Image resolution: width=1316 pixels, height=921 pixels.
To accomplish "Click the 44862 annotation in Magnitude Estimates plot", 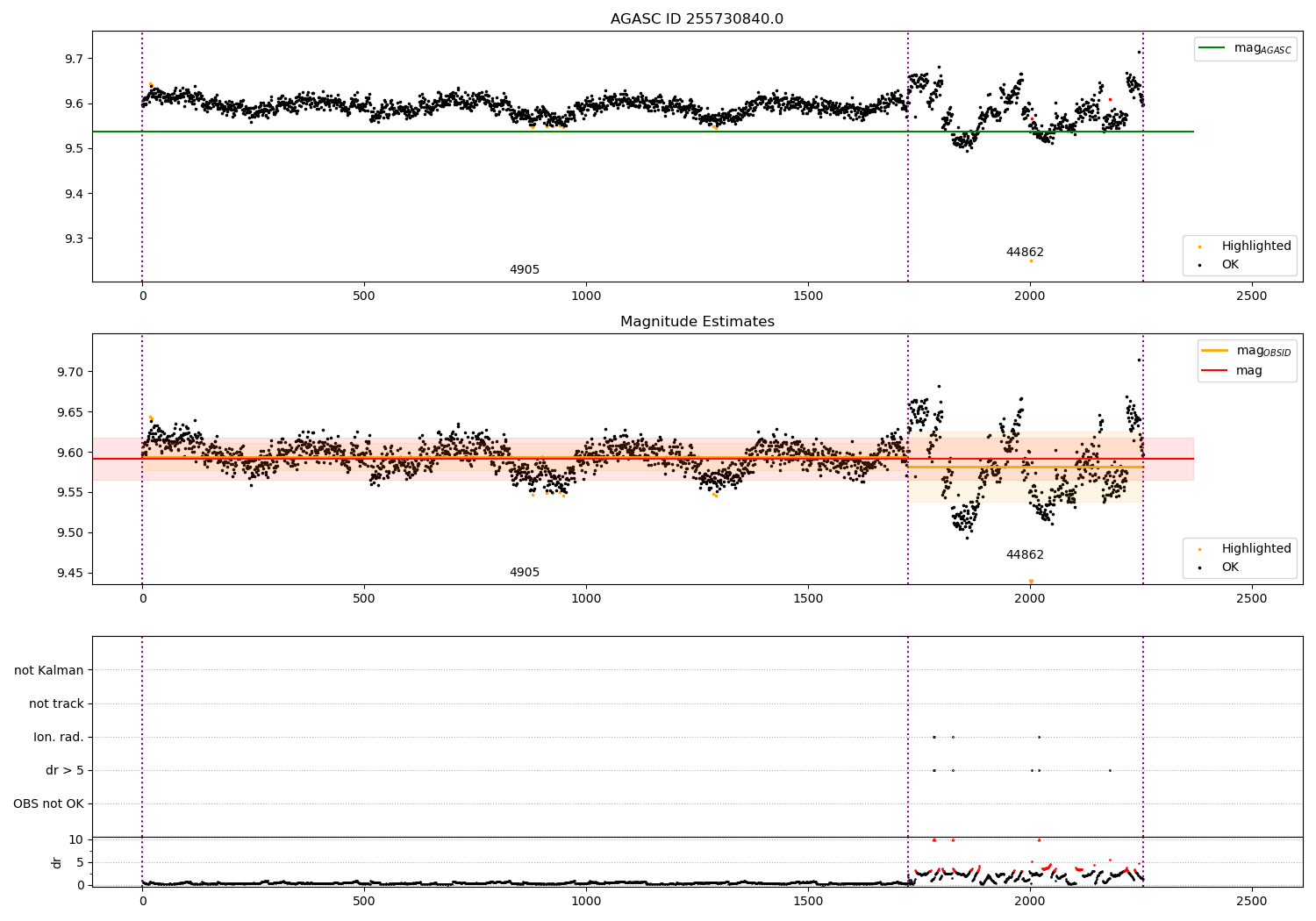I will tap(1025, 555).
